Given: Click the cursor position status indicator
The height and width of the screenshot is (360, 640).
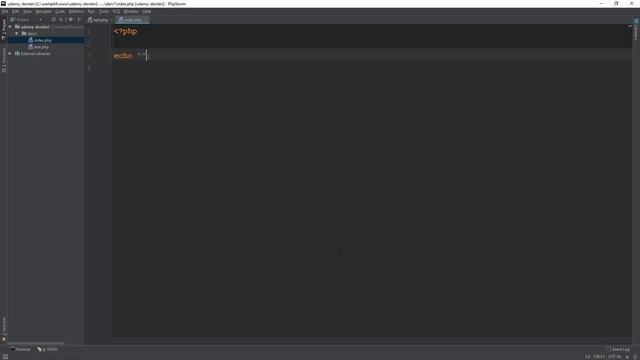Looking at the screenshot, I should pyautogui.click(x=587, y=357).
